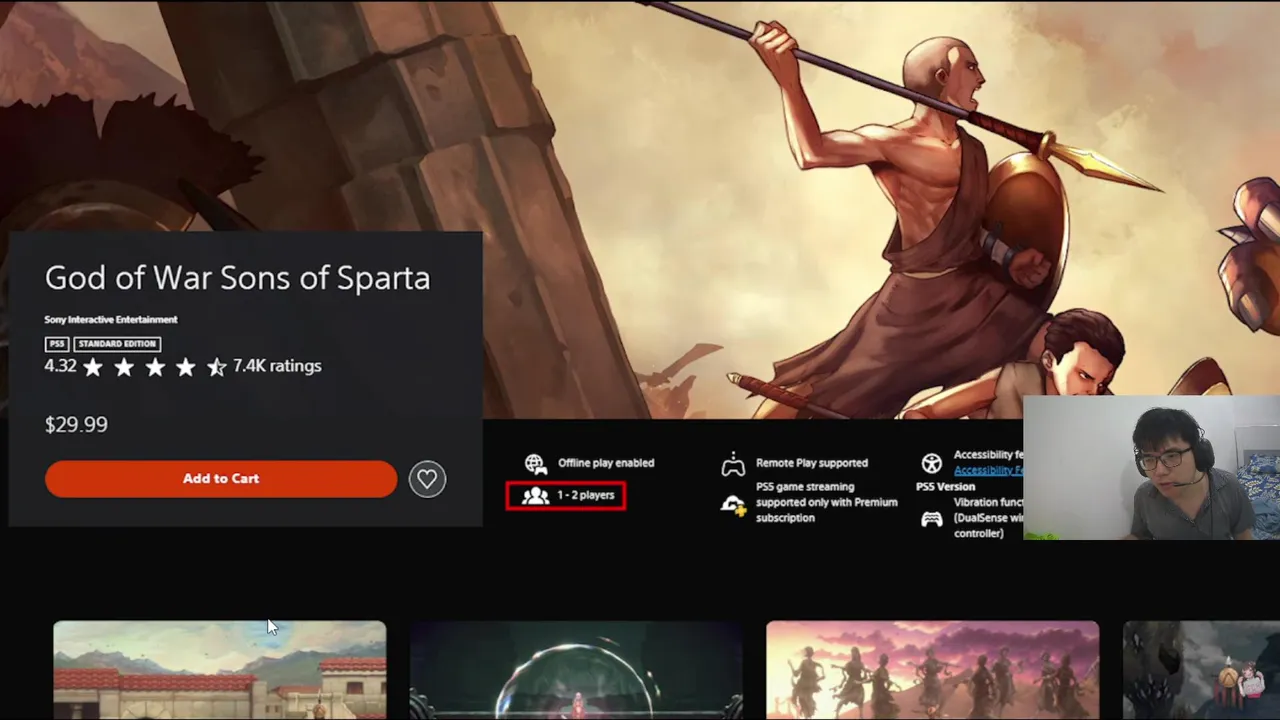Viewport: 1280px width, 720px height.
Task: Open the 7.4K ratings link
Action: (277, 366)
